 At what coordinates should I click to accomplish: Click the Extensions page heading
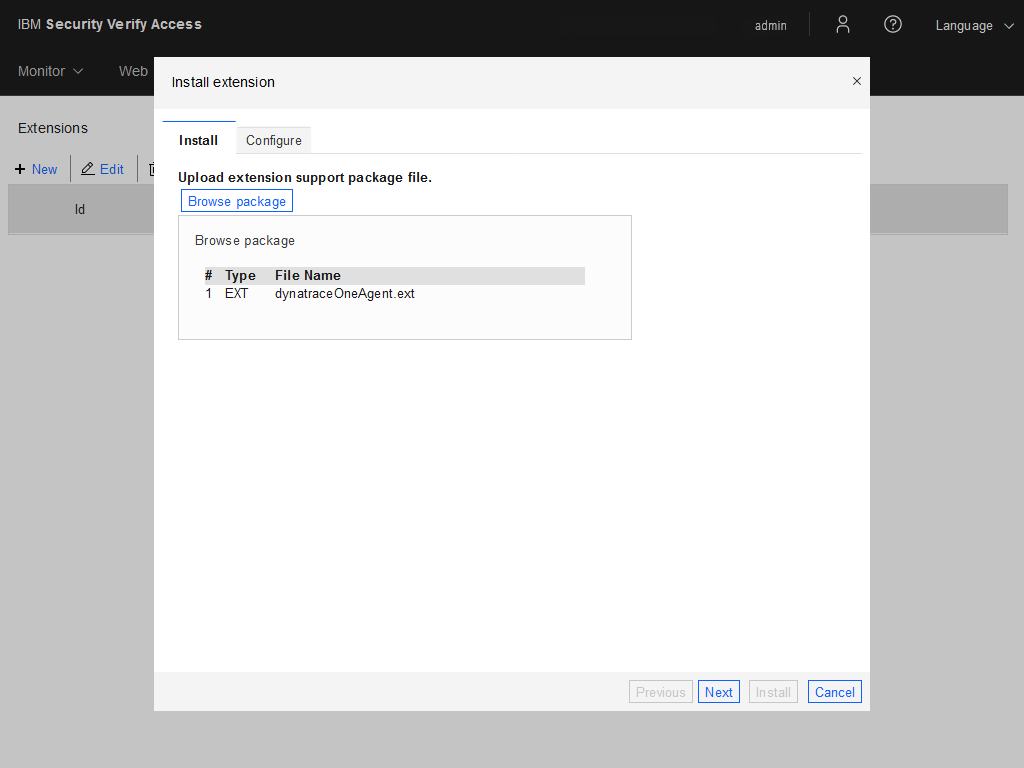coord(53,128)
